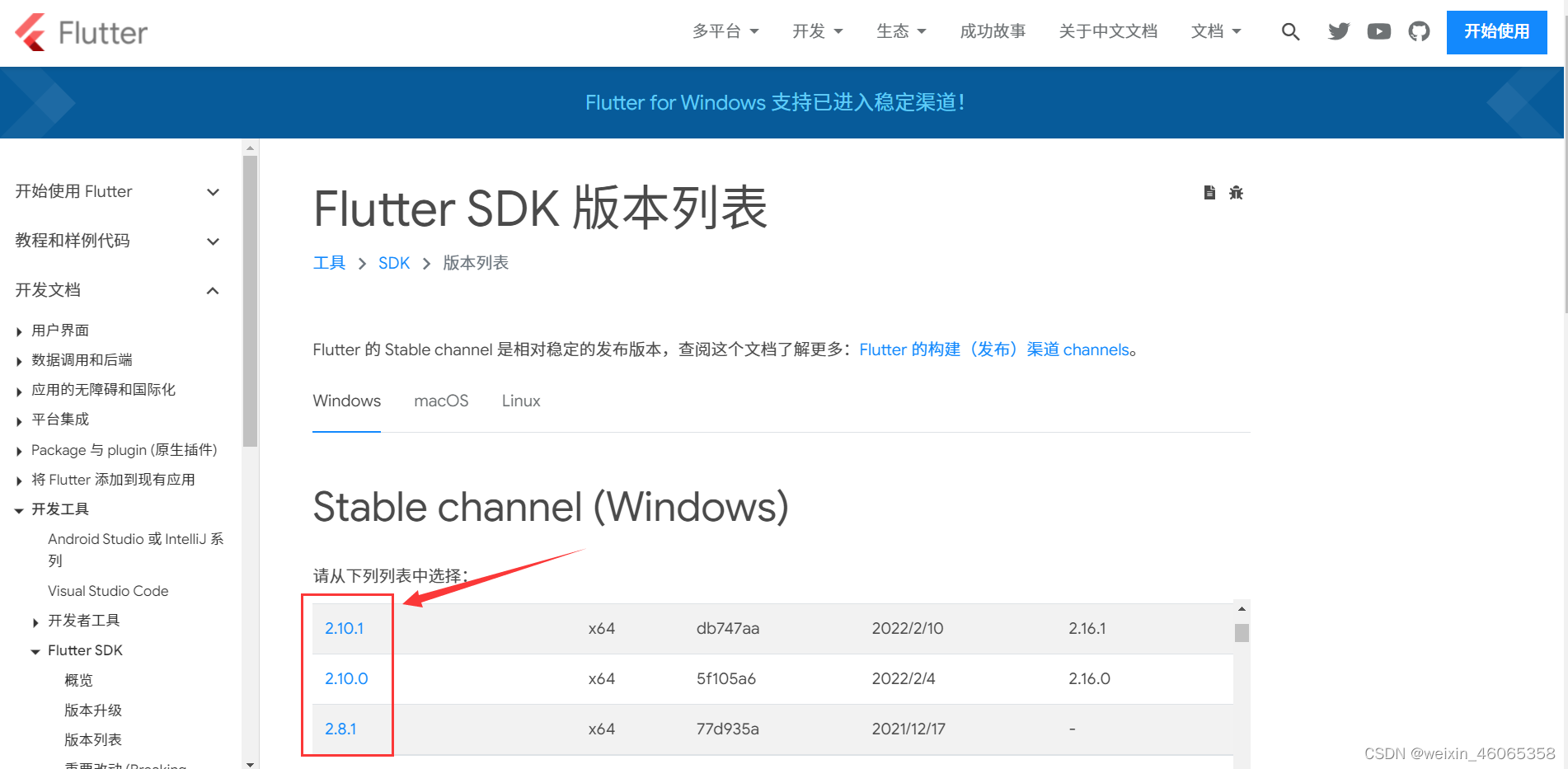Image resolution: width=1568 pixels, height=769 pixels.
Task: Click Dart version 2.16.0 cell
Action: coord(1089,678)
